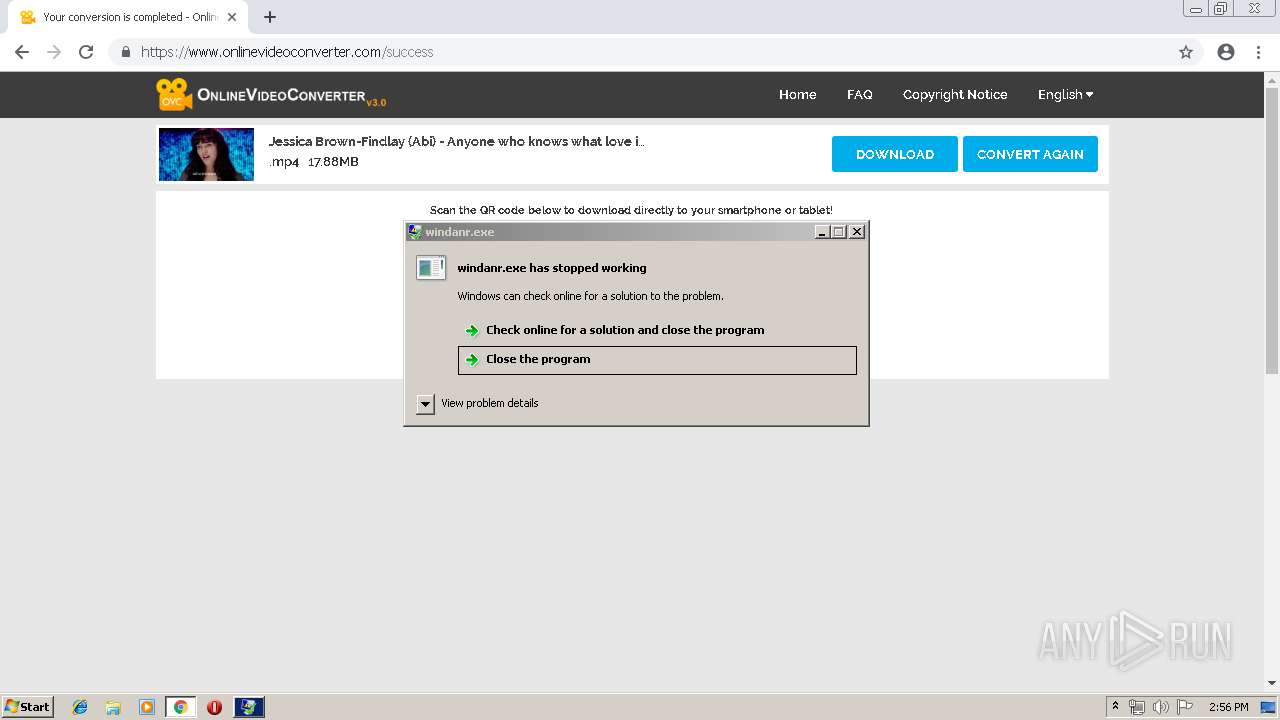Click the CONVERT AGAIN button

(x=1030, y=154)
